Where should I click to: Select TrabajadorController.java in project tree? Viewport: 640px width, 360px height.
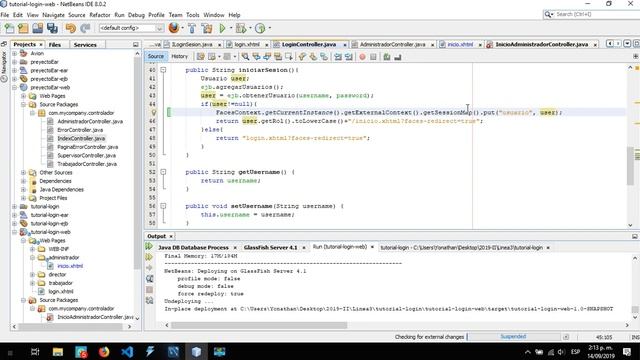coord(87,164)
